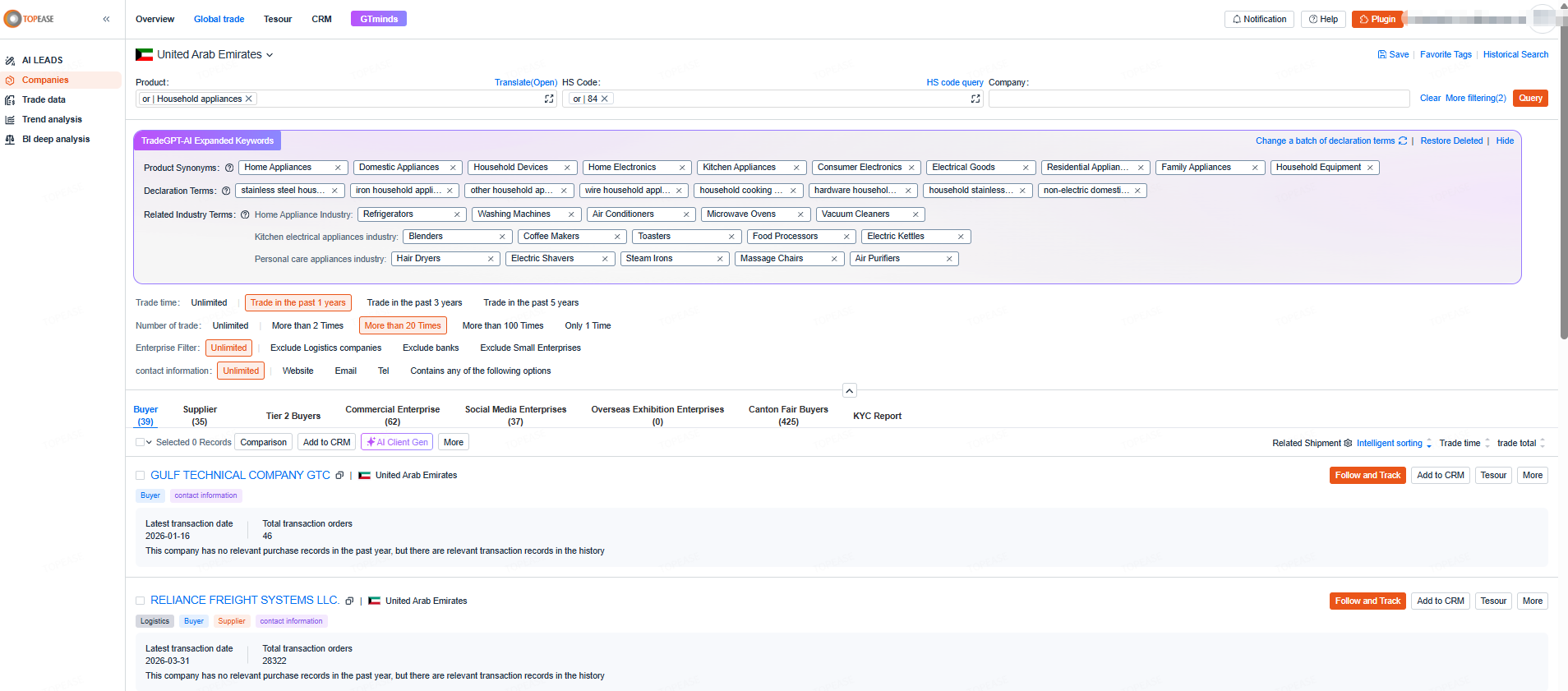The height and width of the screenshot is (691, 1568).
Task: Click the GTminds button
Action: (x=379, y=19)
